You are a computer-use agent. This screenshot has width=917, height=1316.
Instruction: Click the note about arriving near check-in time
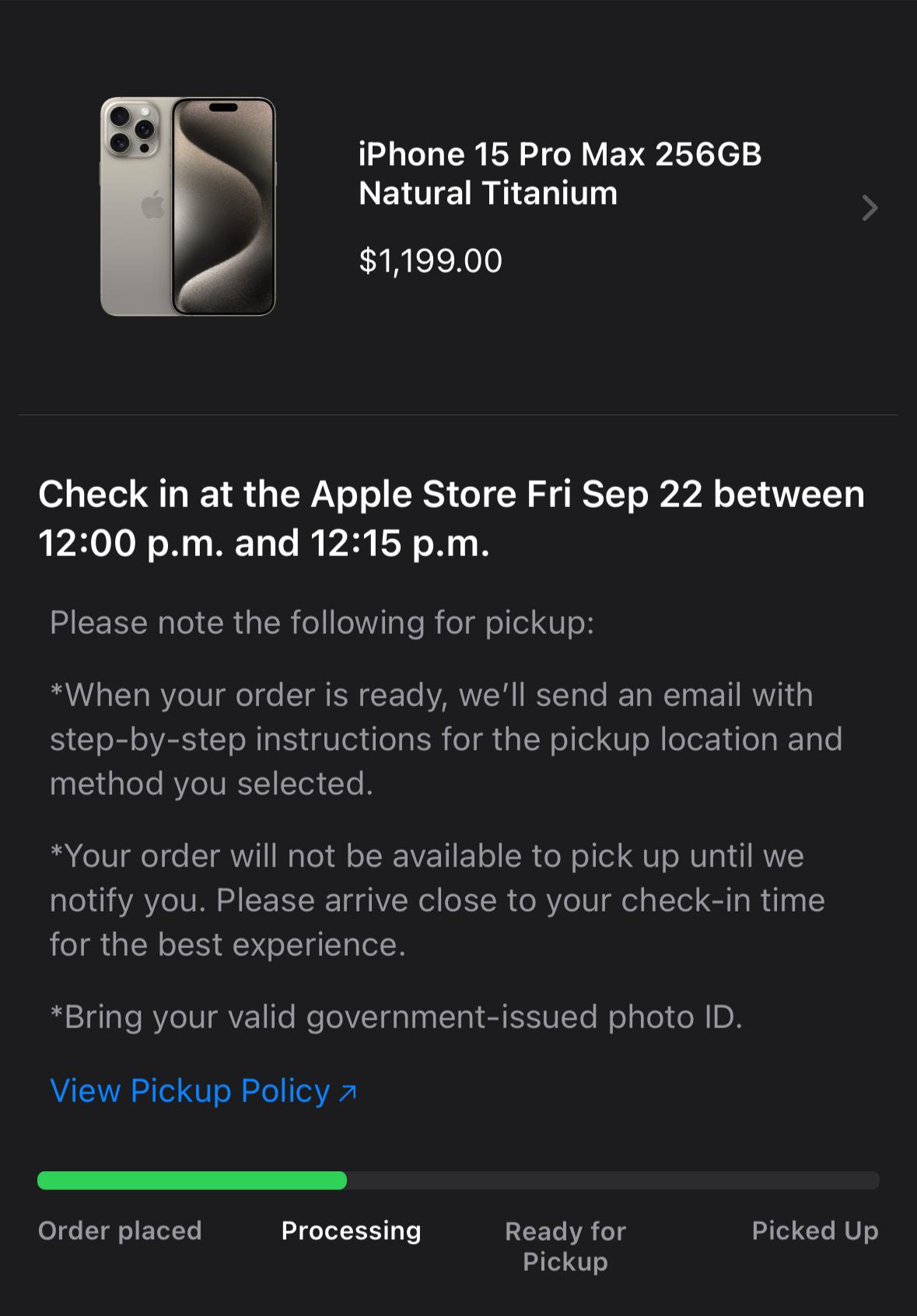(x=437, y=900)
